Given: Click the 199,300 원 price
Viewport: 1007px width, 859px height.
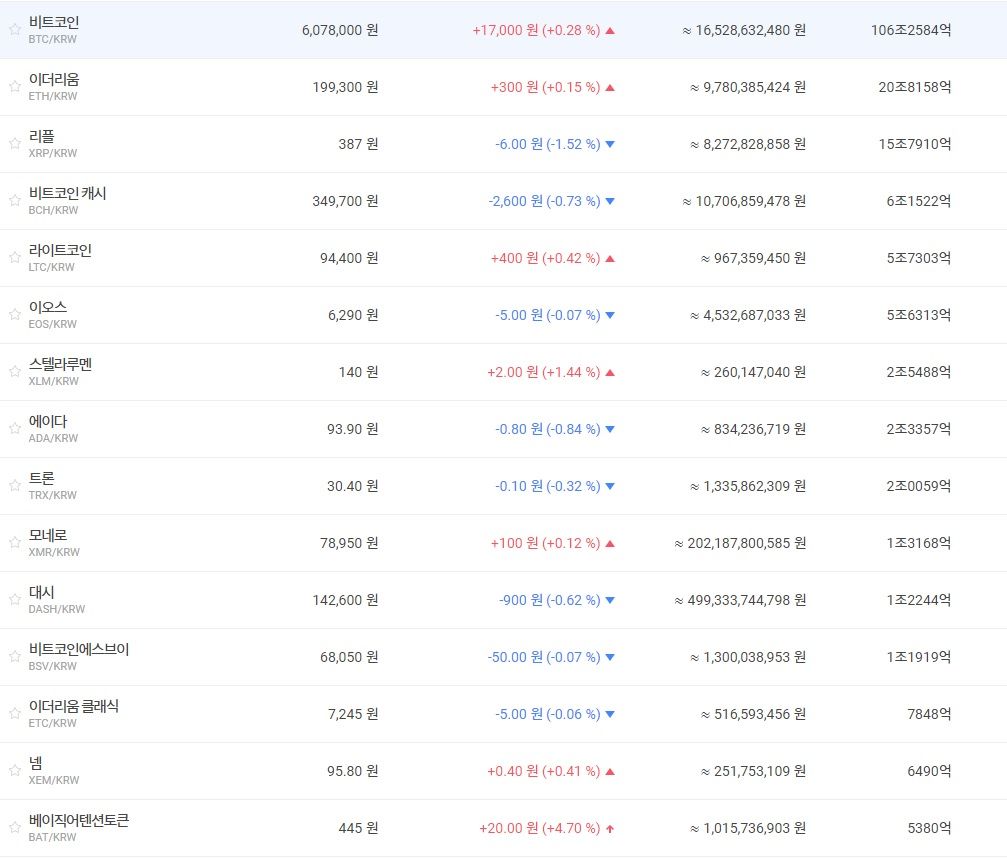Looking at the screenshot, I should coord(345,87).
